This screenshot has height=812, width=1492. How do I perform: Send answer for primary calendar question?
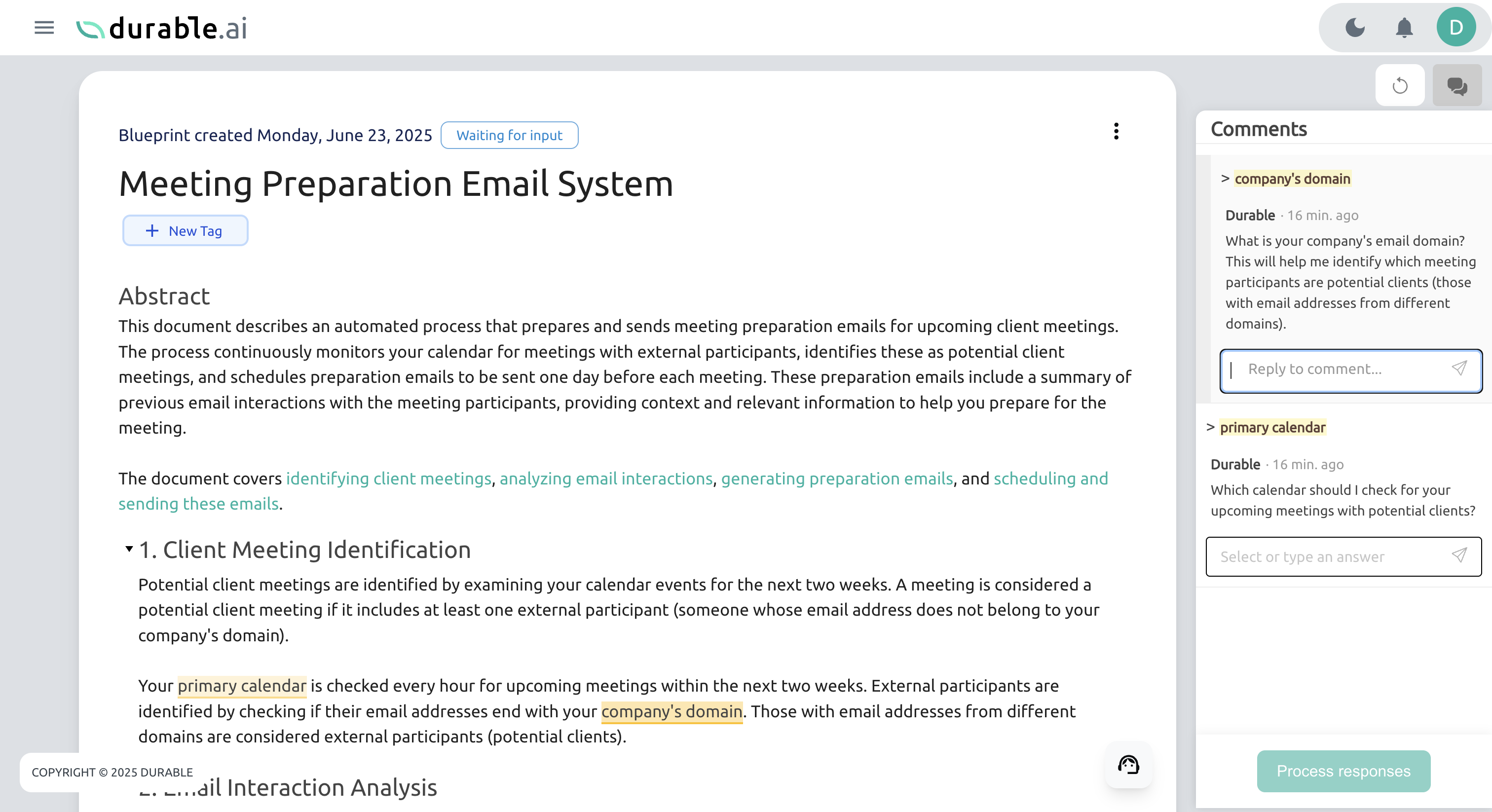tap(1459, 556)
